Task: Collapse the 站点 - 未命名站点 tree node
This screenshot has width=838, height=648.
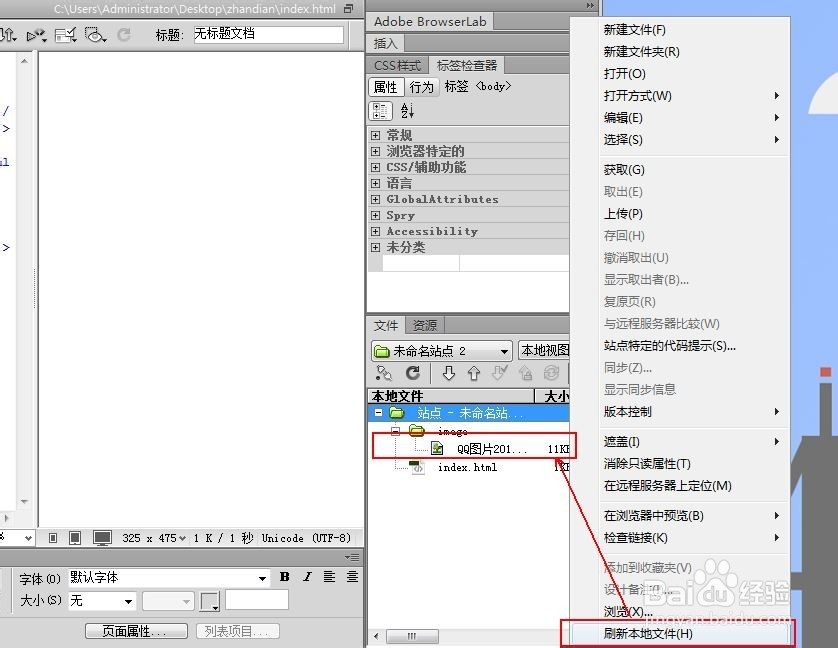Action: (x=378, y=412)
